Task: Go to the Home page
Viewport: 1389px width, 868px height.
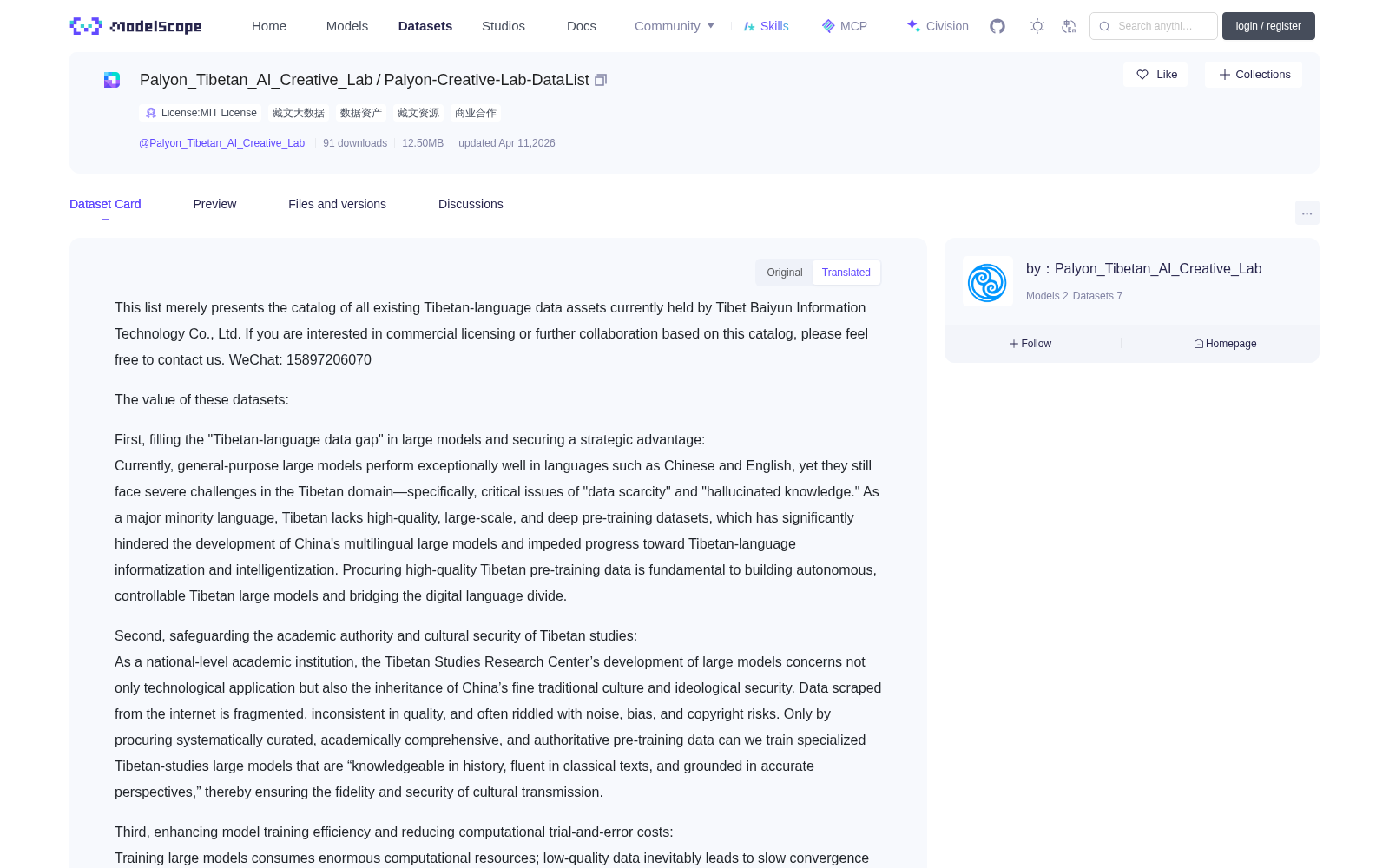Action: pos(269,26)
